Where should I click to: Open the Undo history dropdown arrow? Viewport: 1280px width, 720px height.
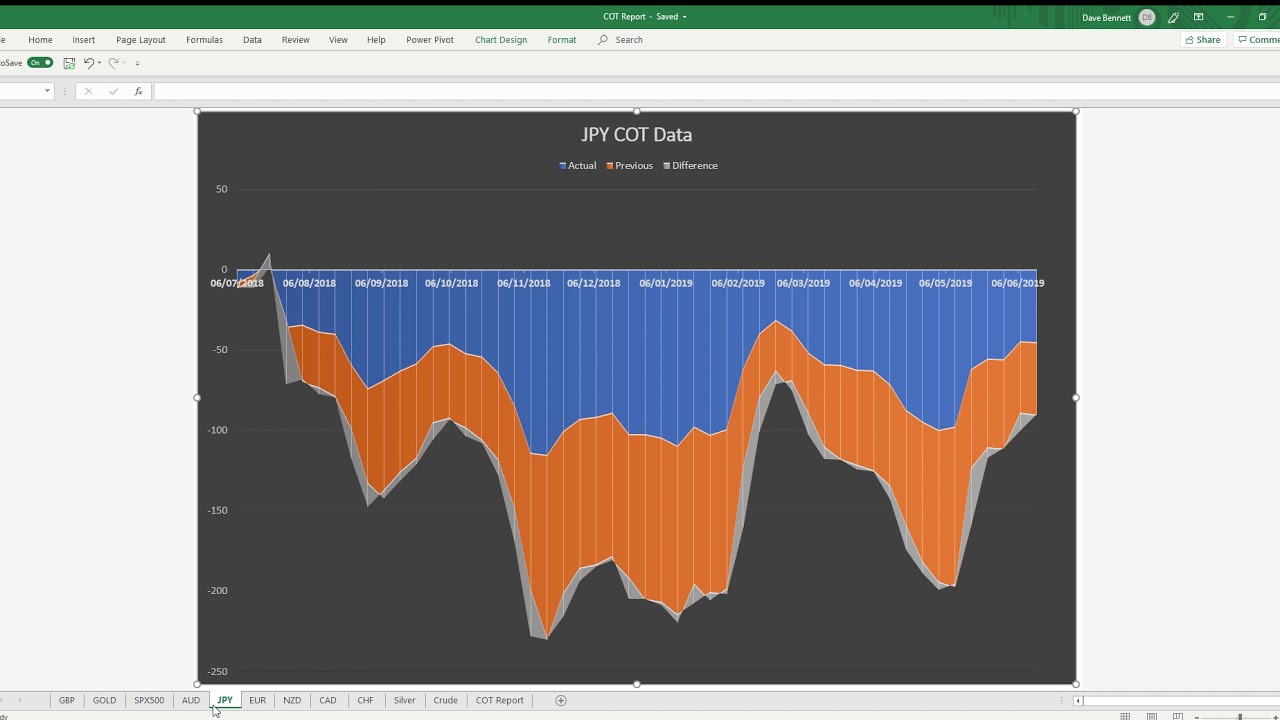coord(99,63)
